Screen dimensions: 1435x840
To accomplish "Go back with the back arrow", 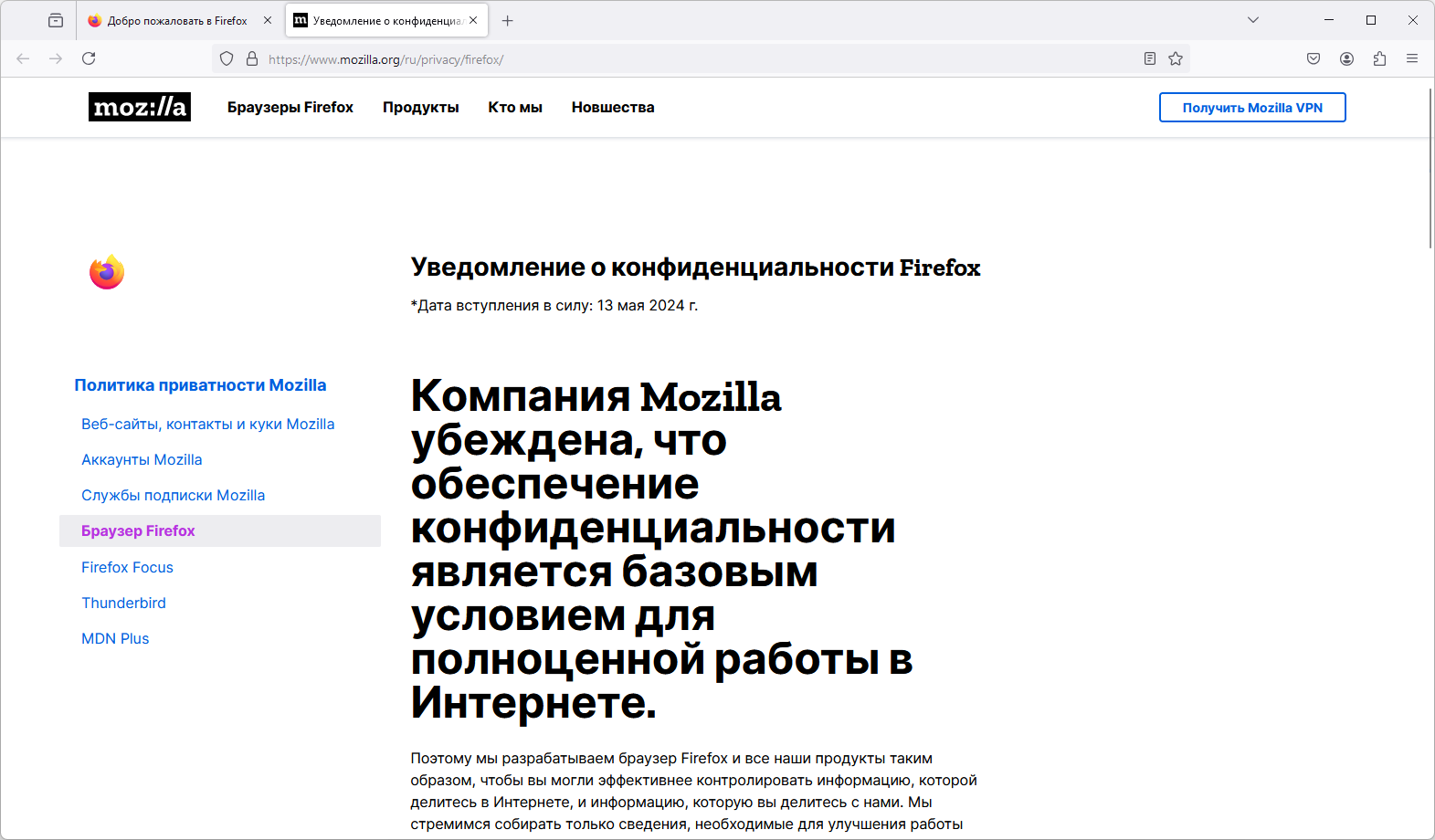I will 23,58.
